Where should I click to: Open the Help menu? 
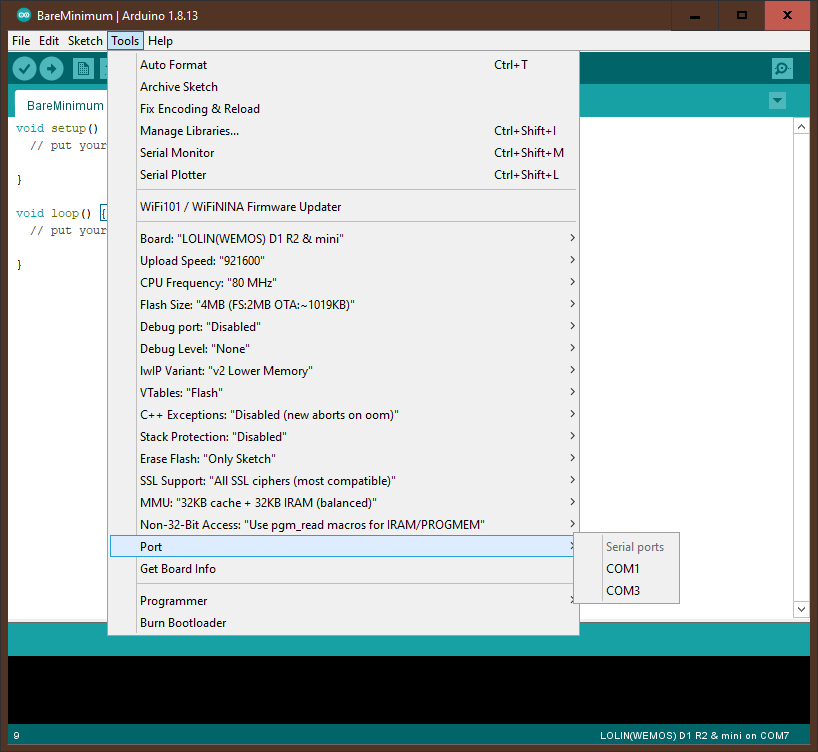pyautogui.click(x=160, y=41)
